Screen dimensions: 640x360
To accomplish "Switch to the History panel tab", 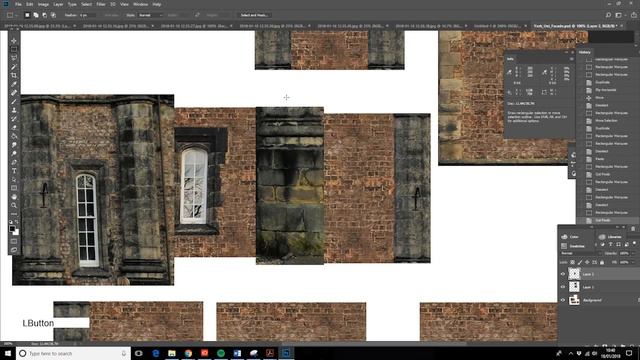I will click(x=584, y=52).
